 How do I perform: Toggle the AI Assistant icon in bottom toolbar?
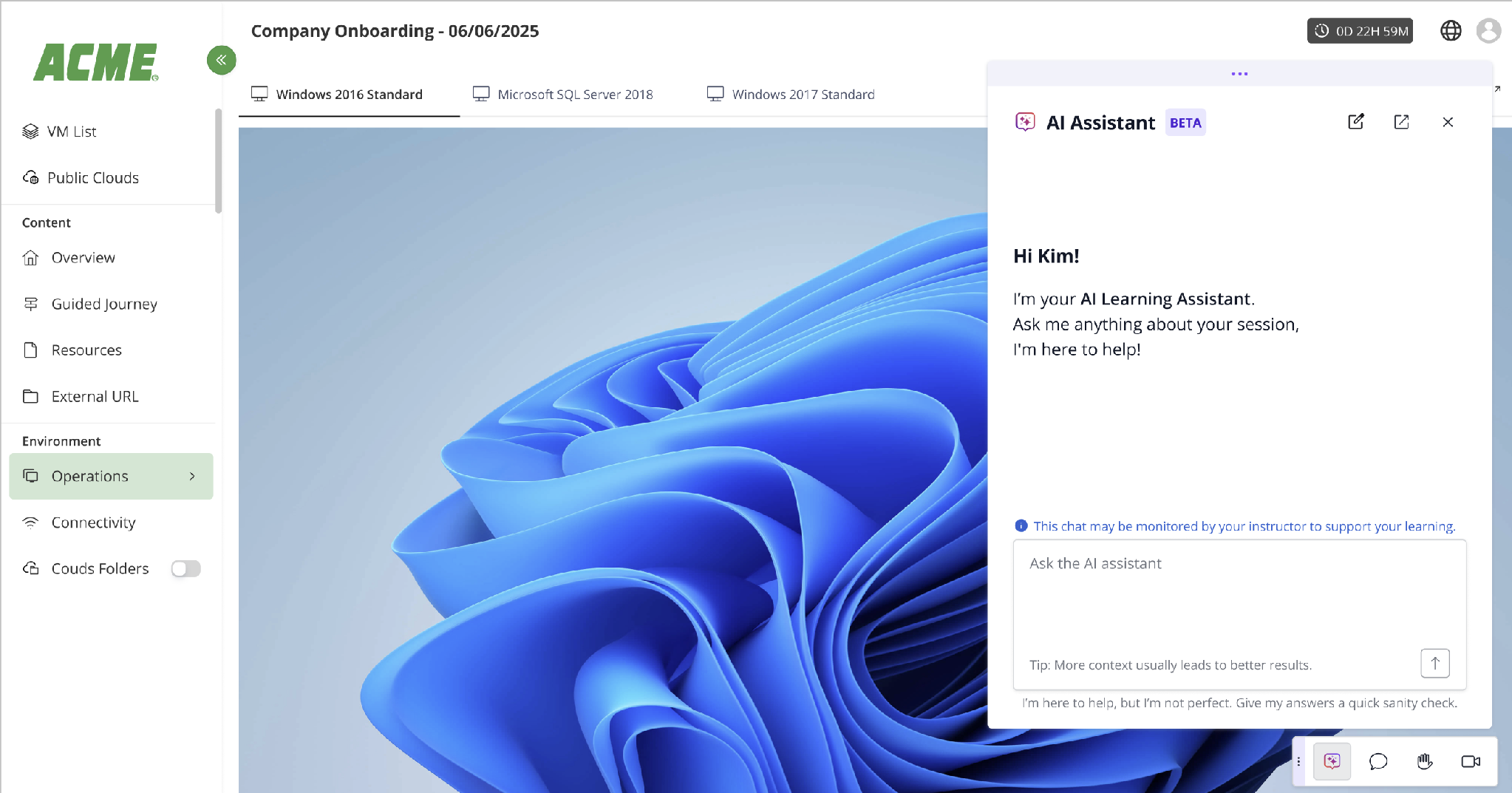coord(1332,761)
